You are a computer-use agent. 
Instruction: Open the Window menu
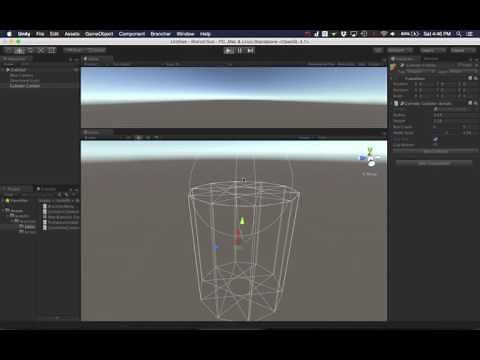185,34
